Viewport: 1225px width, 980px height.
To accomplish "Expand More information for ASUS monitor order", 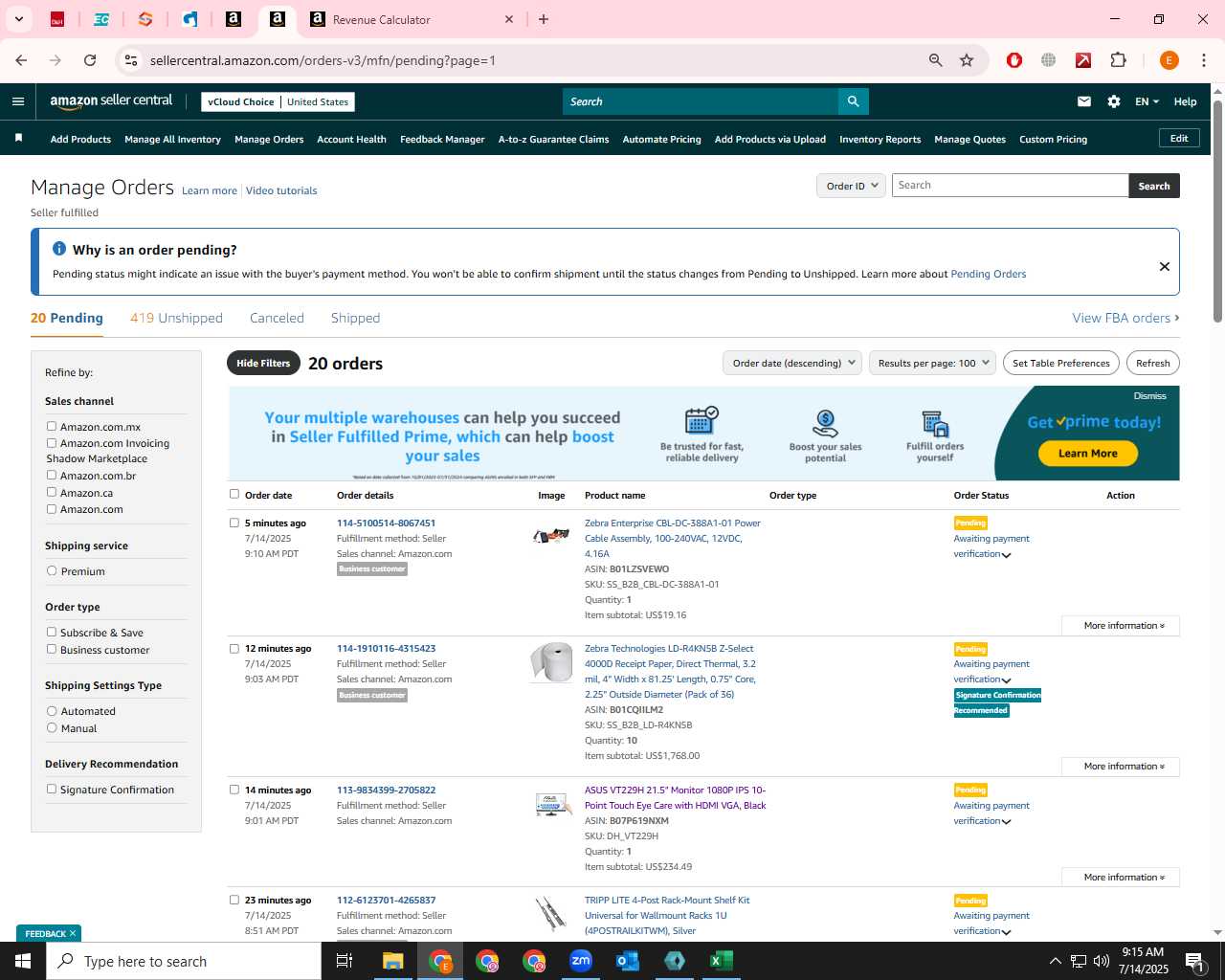I will [x=1121, y=878].
